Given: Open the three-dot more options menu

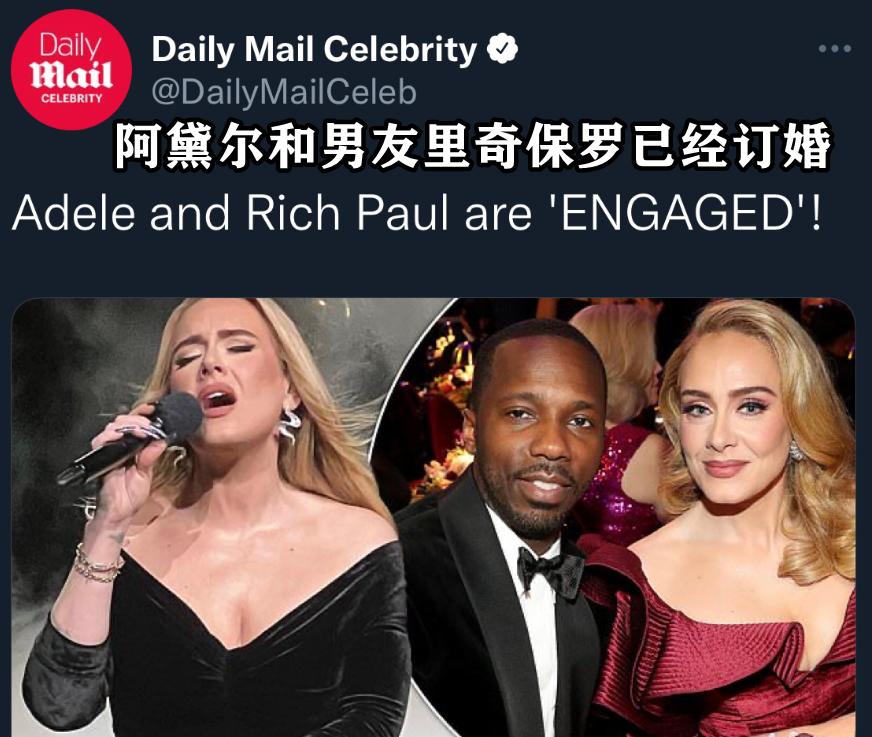Looking at the screenshot, I should [834, 49].
